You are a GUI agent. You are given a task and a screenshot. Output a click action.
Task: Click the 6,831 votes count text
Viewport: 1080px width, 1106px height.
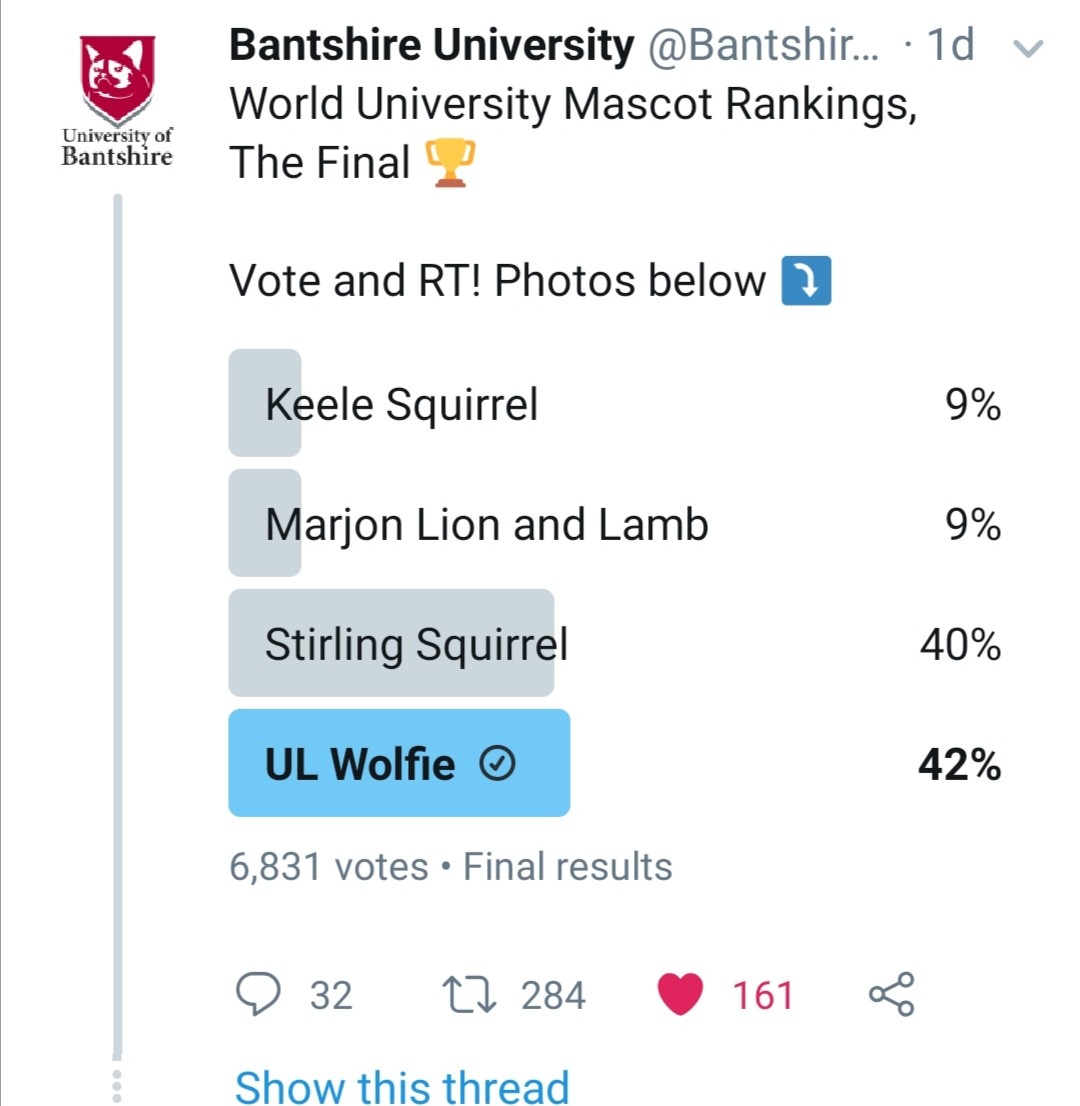329,867
